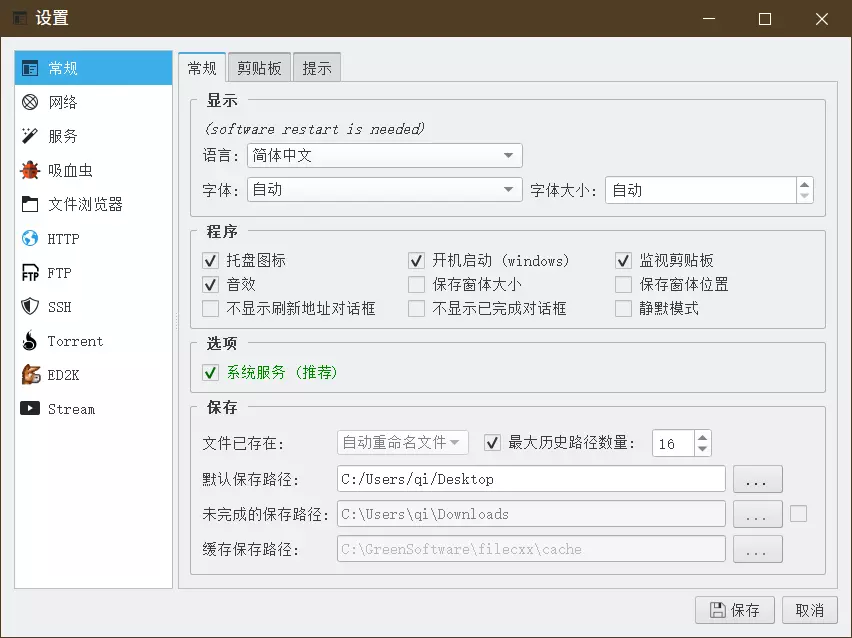The image size is (852, 638).
Task: Select the ED2K donkey icon
Action: tap(30, 375)
